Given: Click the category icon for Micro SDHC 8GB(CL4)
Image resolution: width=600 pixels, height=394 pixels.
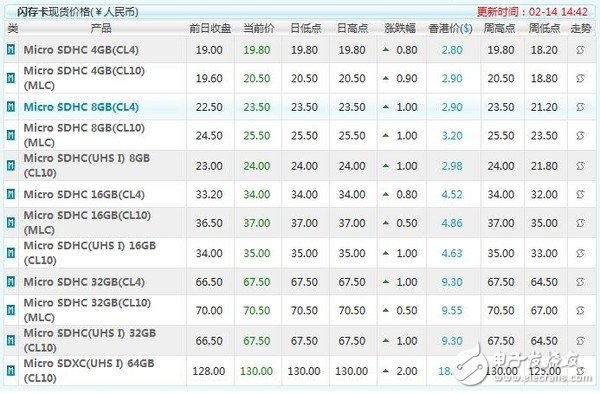Looking at the screenshot, I should 11,107.
